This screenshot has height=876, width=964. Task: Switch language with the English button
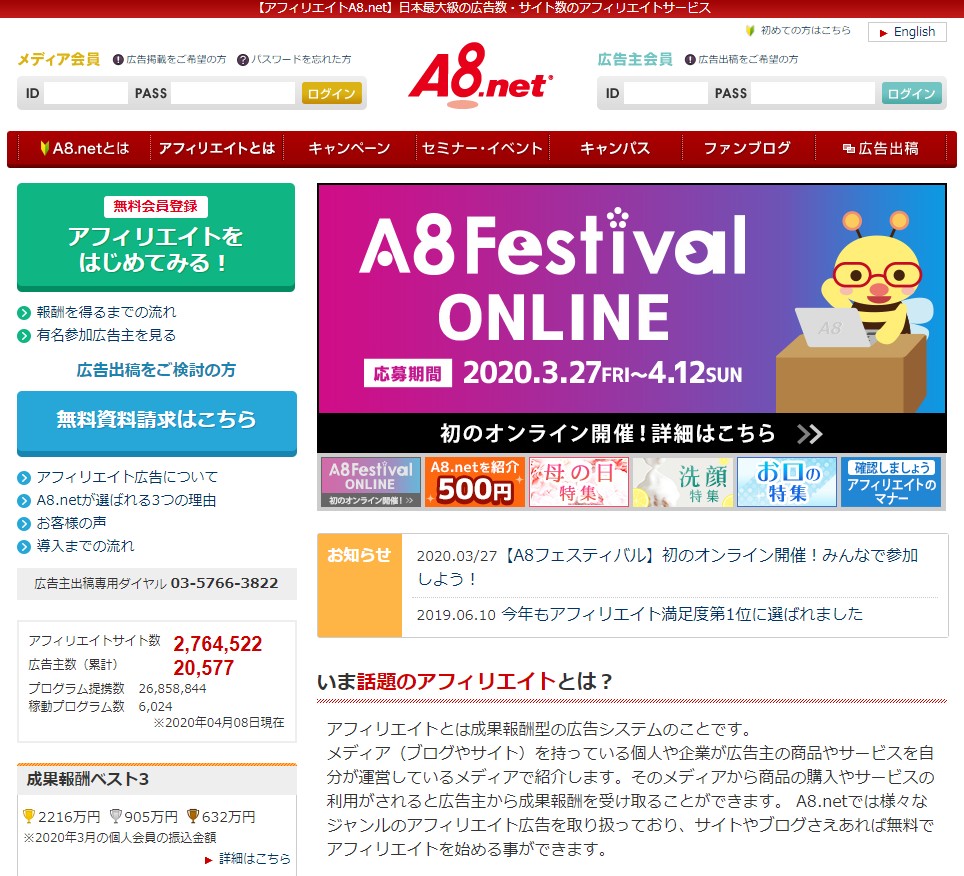click(907, 32)
